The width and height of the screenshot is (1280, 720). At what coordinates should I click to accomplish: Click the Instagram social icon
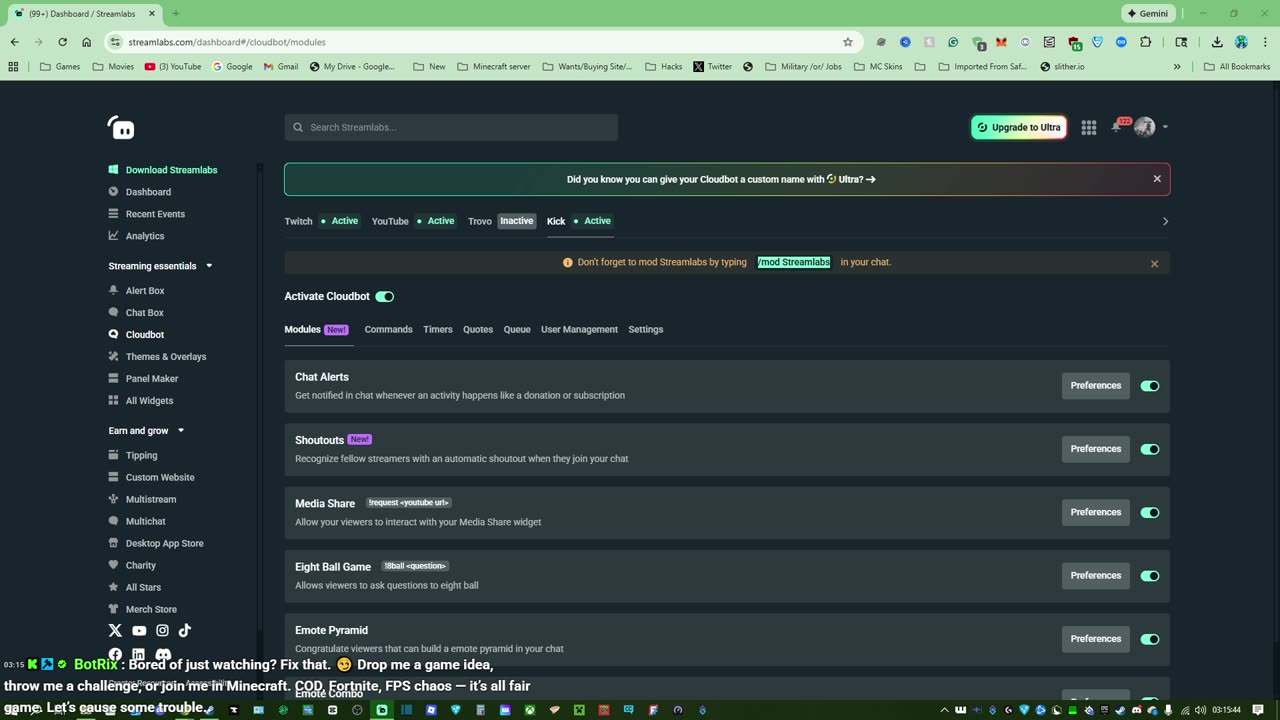coord(162,631)
